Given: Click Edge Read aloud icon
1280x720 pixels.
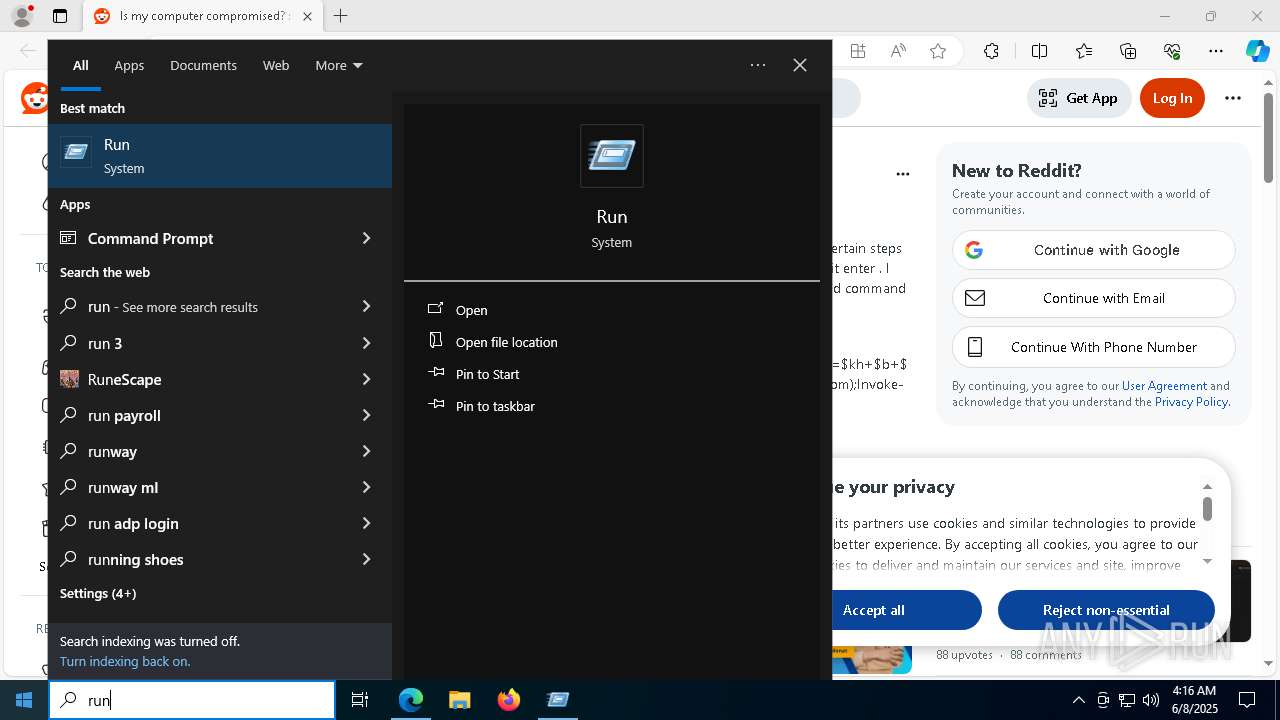Looking at the screenshot, I should coord(898,51).
